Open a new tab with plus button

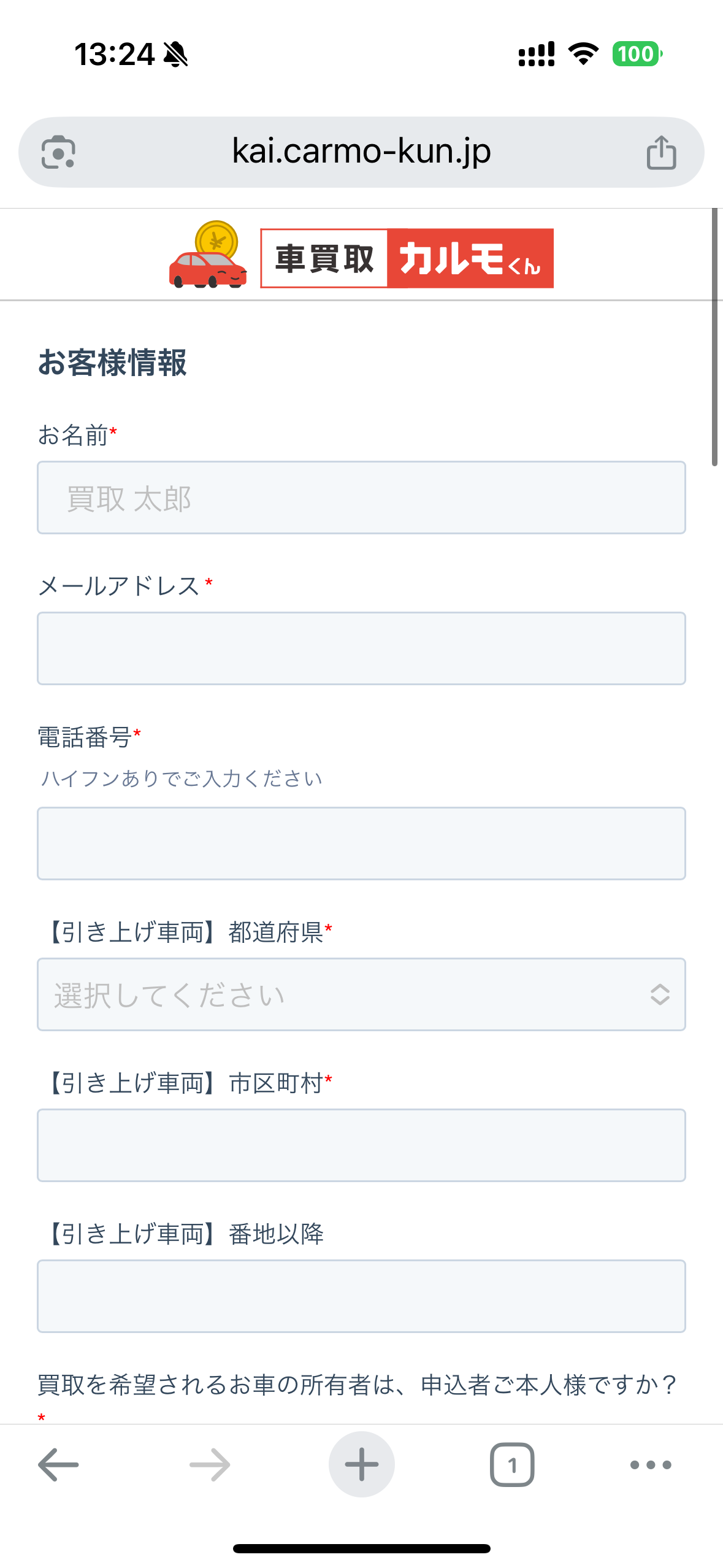361,1464
